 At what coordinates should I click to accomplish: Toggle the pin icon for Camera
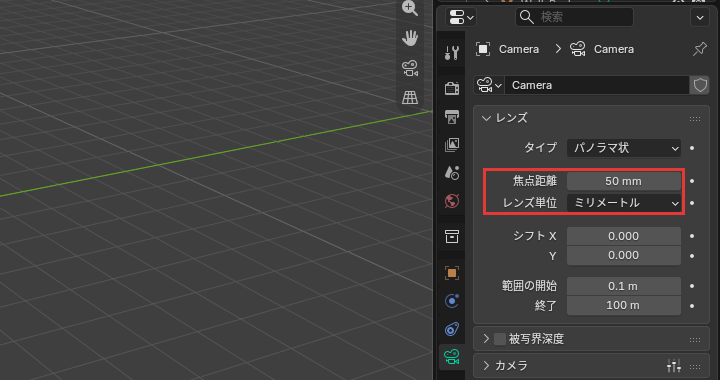pos(699,49)
